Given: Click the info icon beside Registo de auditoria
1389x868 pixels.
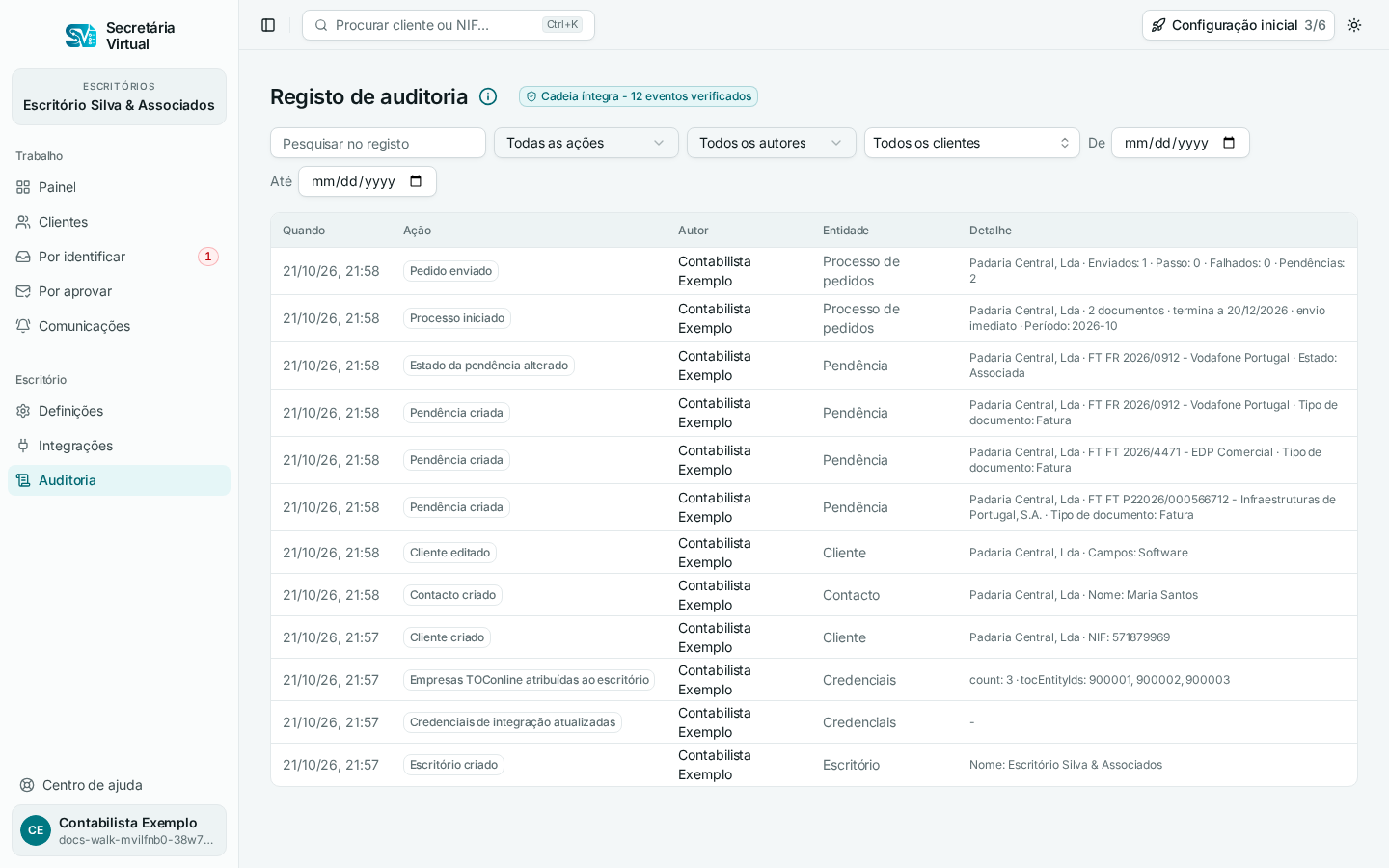Looking at the screenshot, I should coord(488,96).
